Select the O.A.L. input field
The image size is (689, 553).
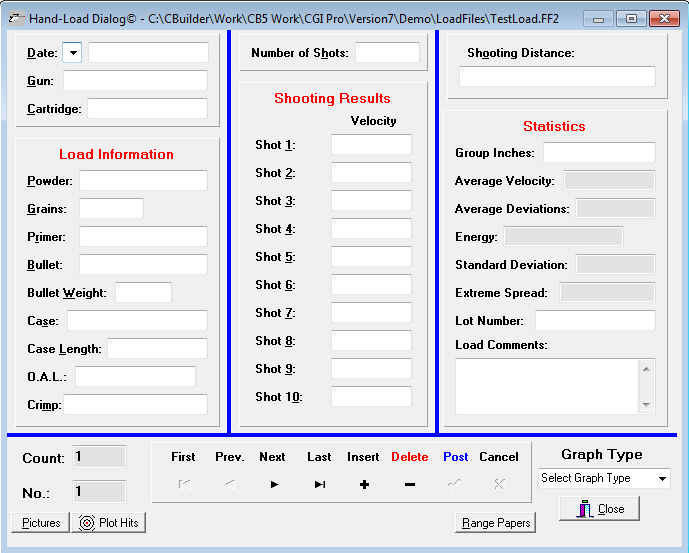pyautogui.click(x=135, y=377)
